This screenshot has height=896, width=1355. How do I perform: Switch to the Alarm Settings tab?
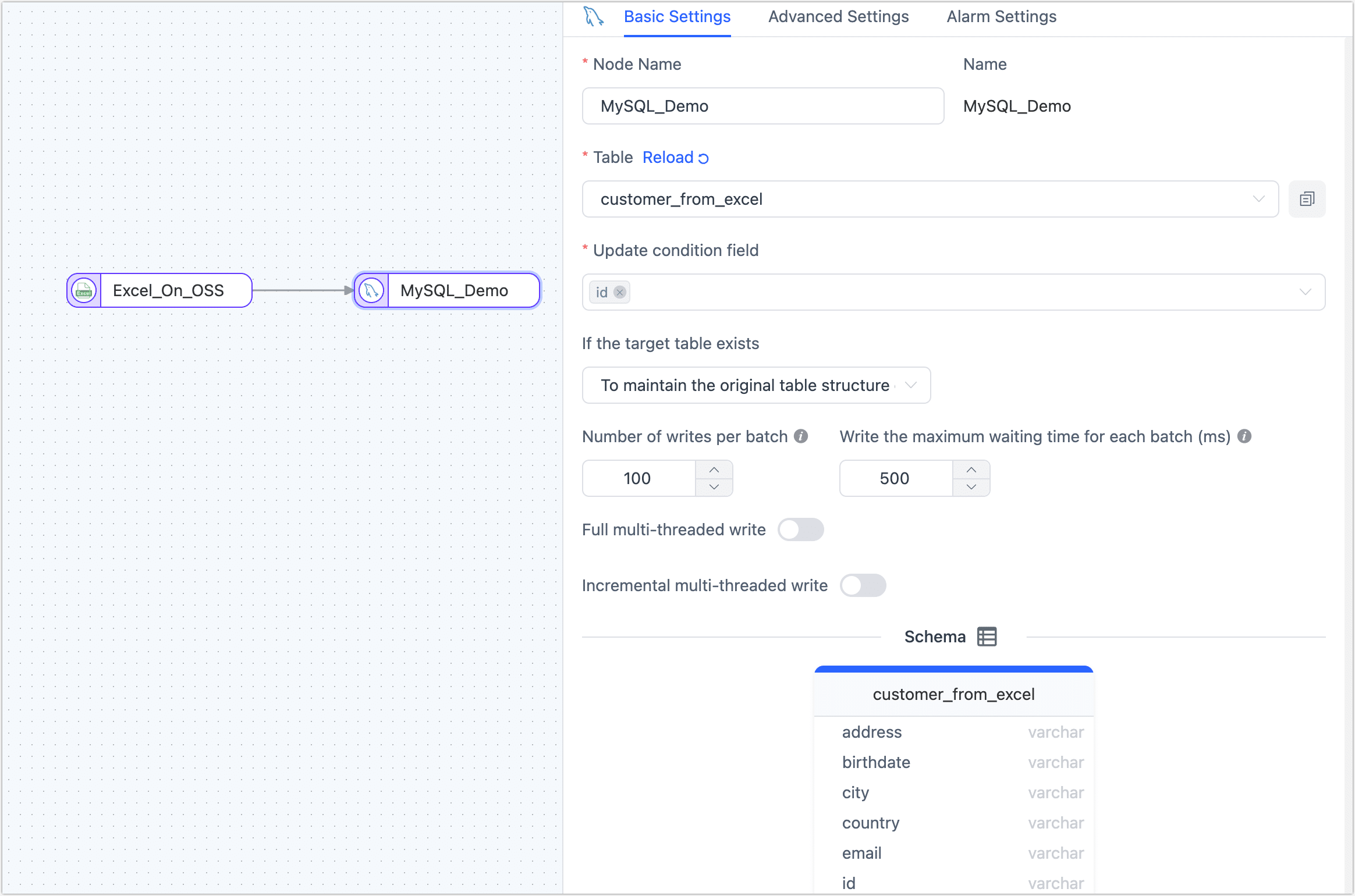[x=1001, y=17]
